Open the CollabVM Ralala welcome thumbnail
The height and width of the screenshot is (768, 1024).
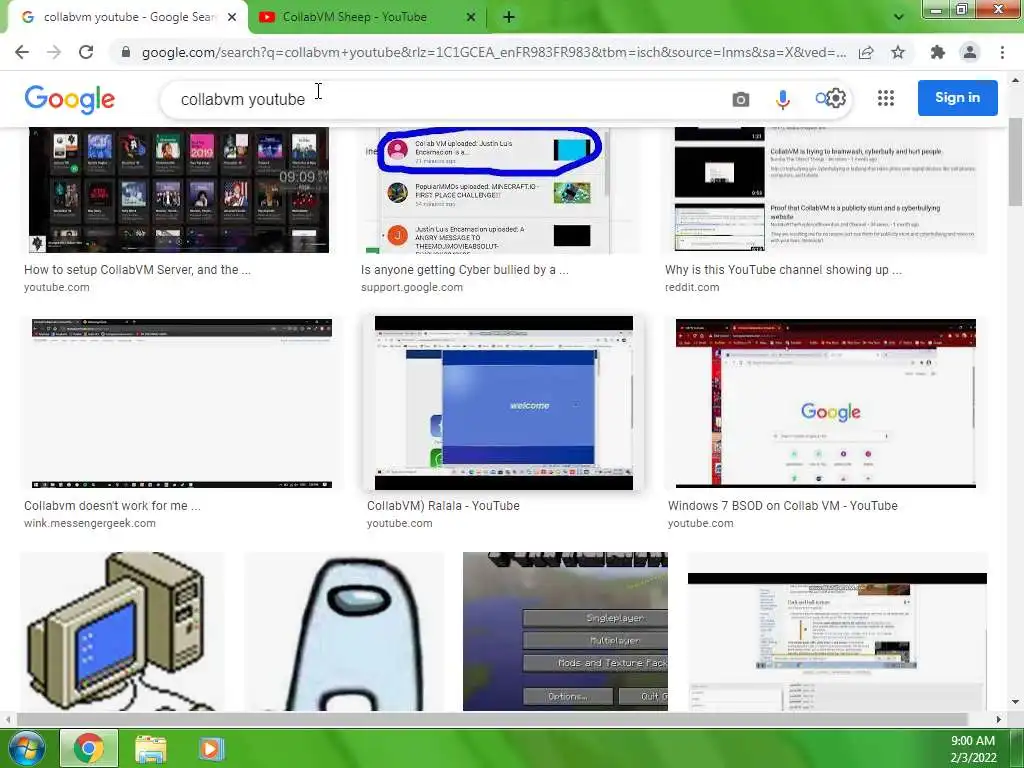click(504, 403)
